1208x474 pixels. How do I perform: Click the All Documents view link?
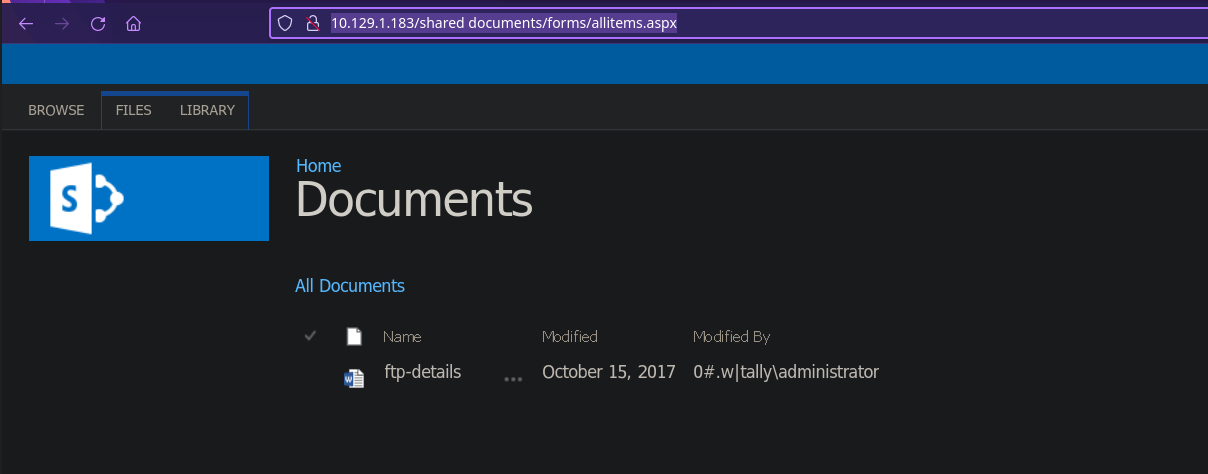pos(350,286)
